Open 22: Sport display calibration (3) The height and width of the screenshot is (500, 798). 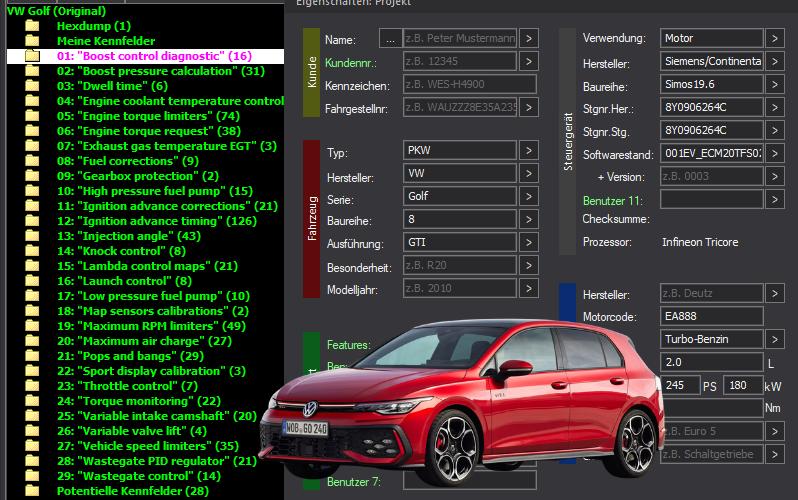(151, 371)
